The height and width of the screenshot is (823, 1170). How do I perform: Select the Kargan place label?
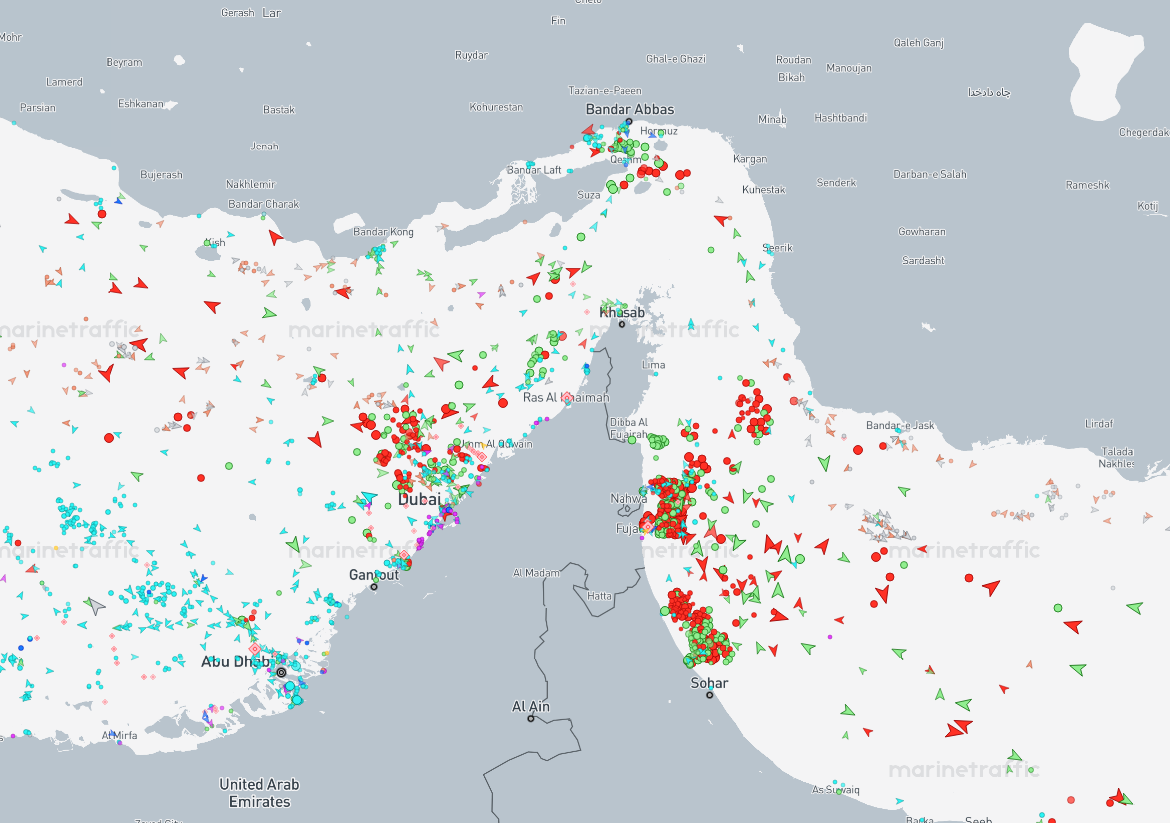coord(750,159)
